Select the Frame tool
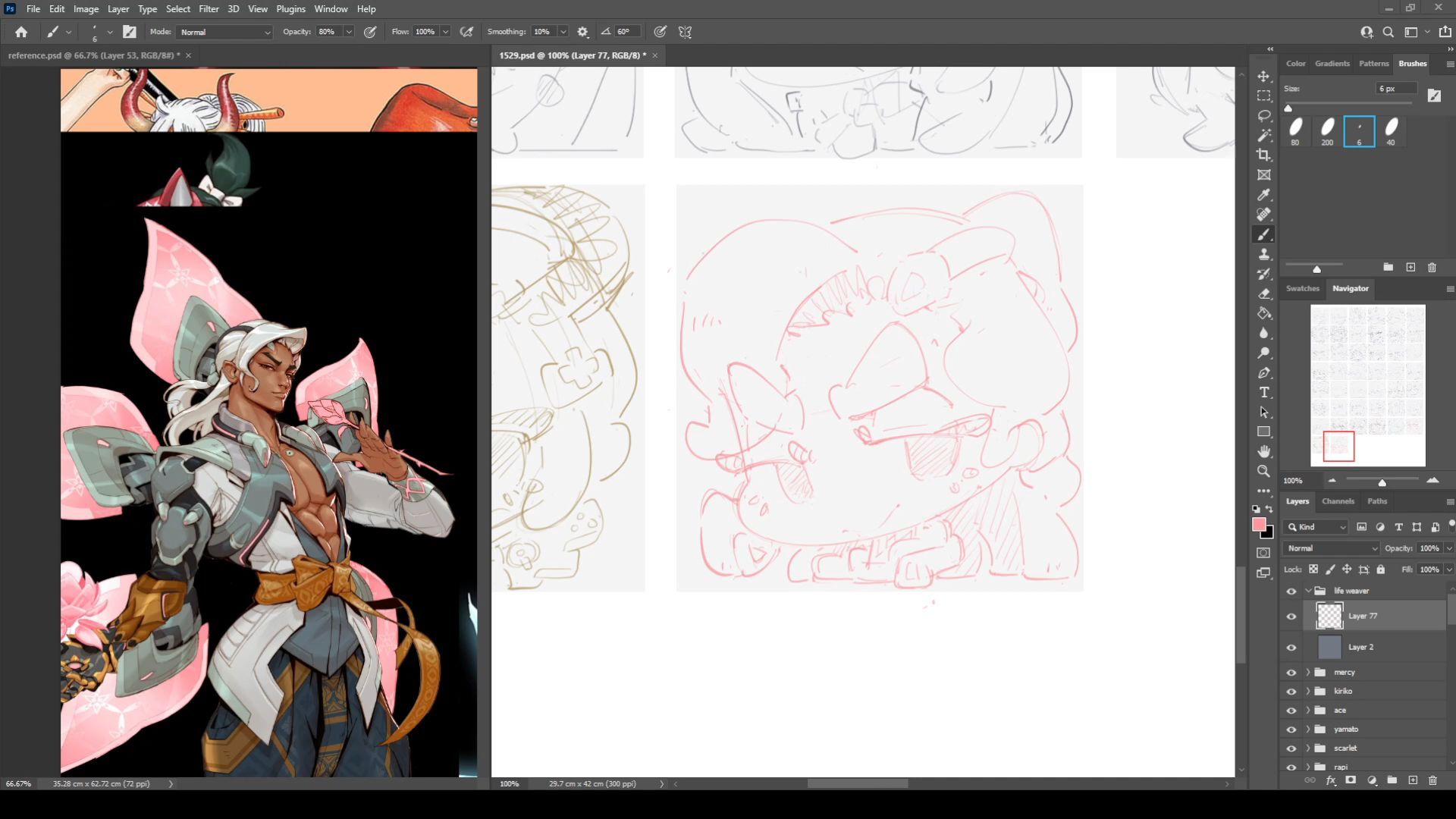Screen dimensions: 1456x819 click(1263, 174)
